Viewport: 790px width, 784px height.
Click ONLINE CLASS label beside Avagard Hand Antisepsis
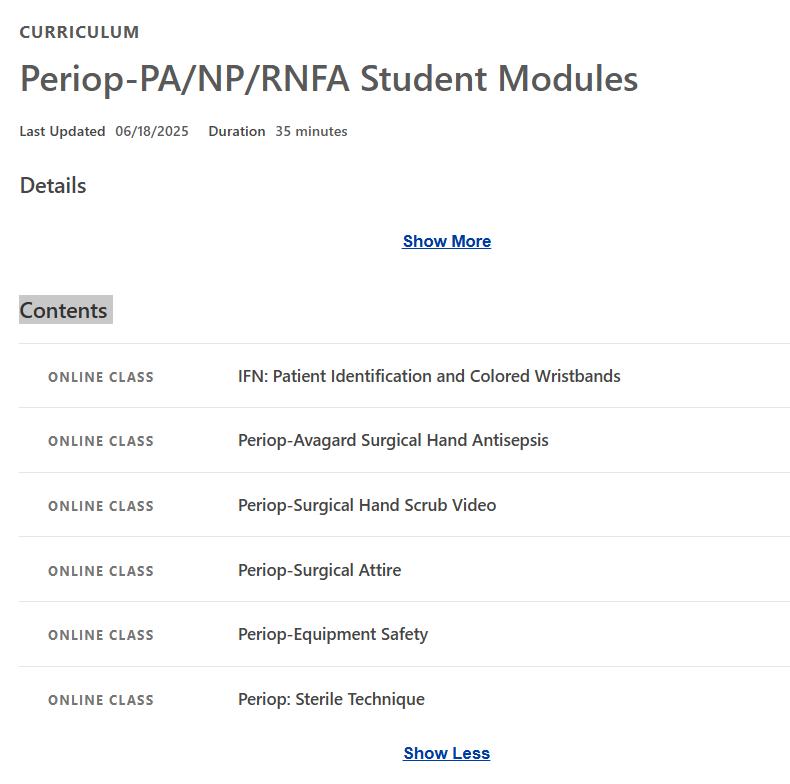coord(101,441)
